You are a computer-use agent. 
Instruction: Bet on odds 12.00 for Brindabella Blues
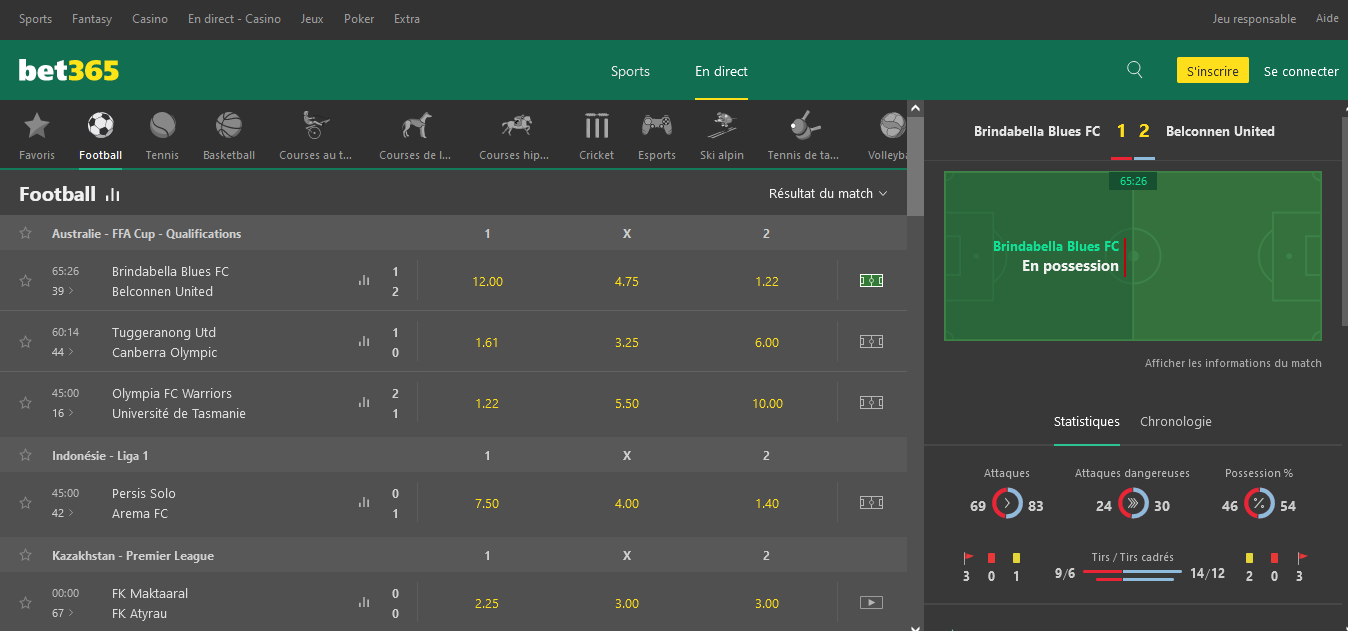[x=487, y=281]
